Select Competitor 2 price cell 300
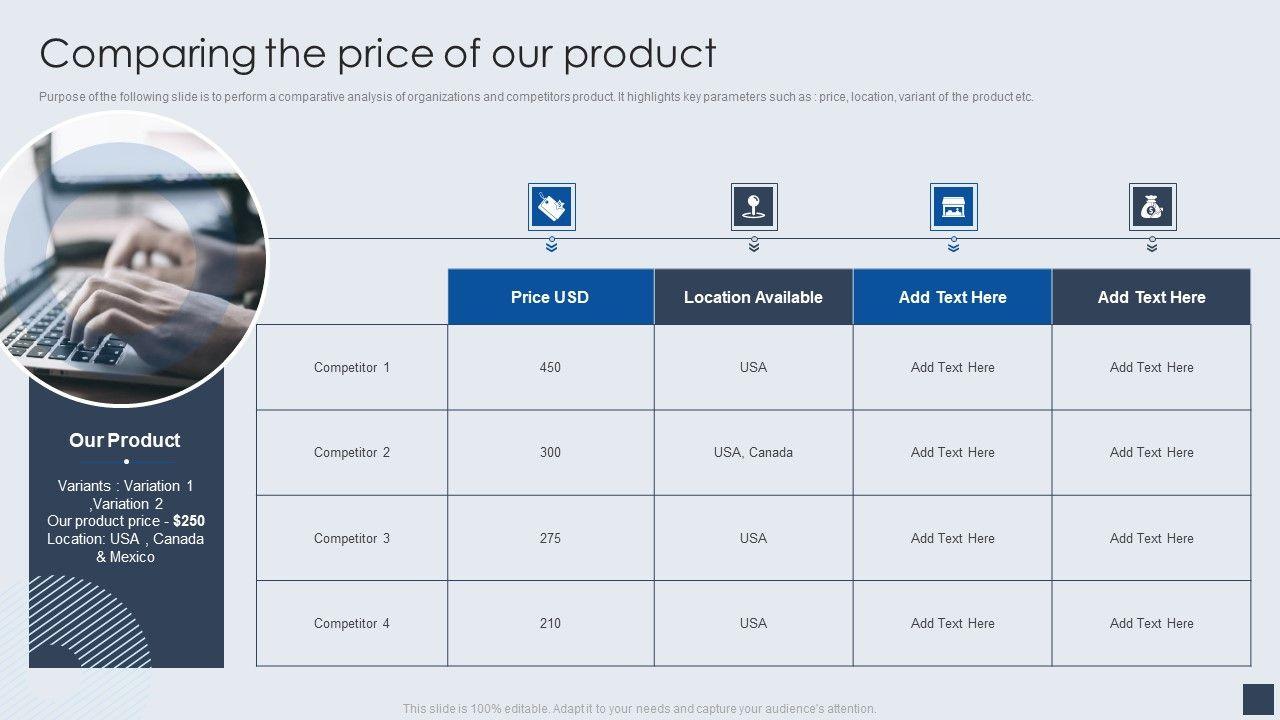Screen dimensions: 1280x720 point(550,452)
